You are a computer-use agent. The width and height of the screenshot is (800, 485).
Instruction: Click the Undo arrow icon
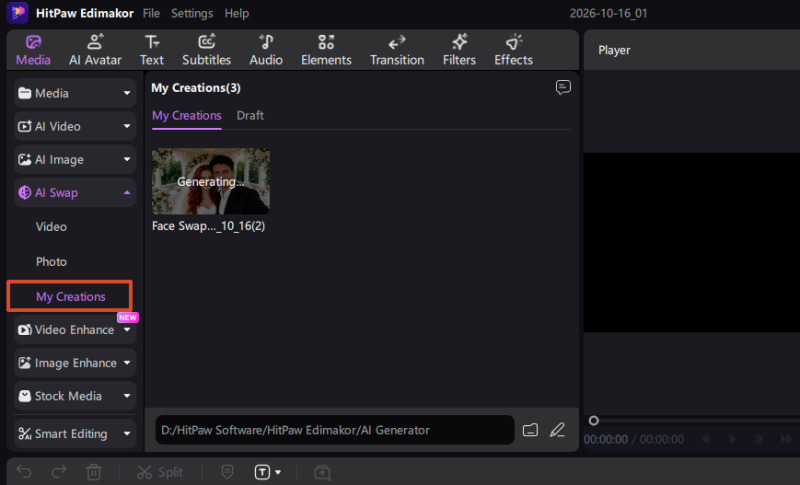[24, 472]
